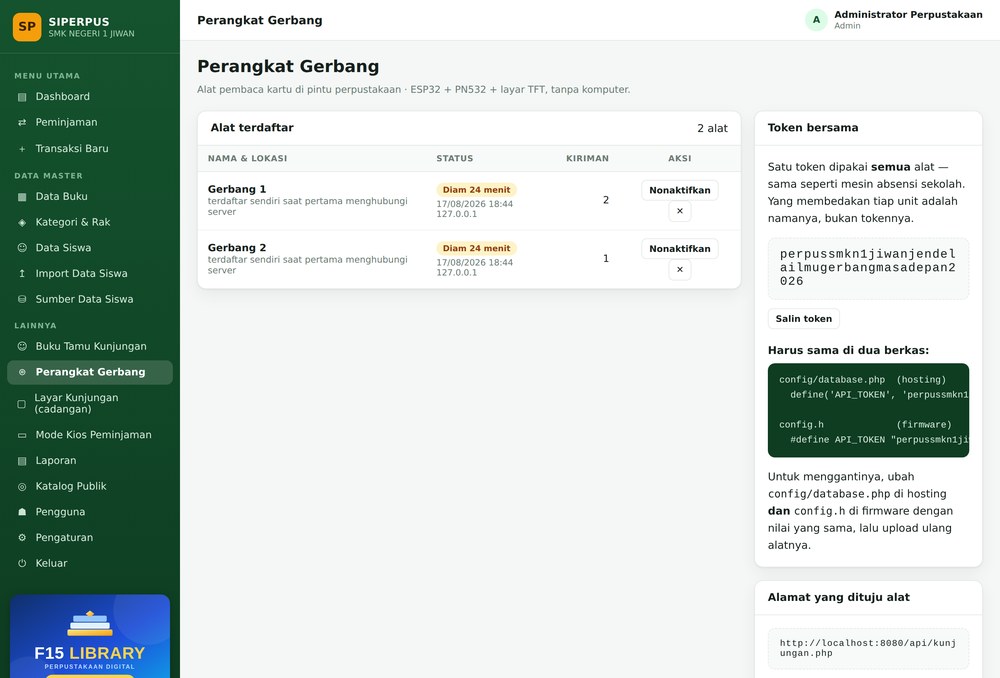Viewport: 1000px width, 678px height.
Task: Open the Laporan page
Action: (90, 461)
